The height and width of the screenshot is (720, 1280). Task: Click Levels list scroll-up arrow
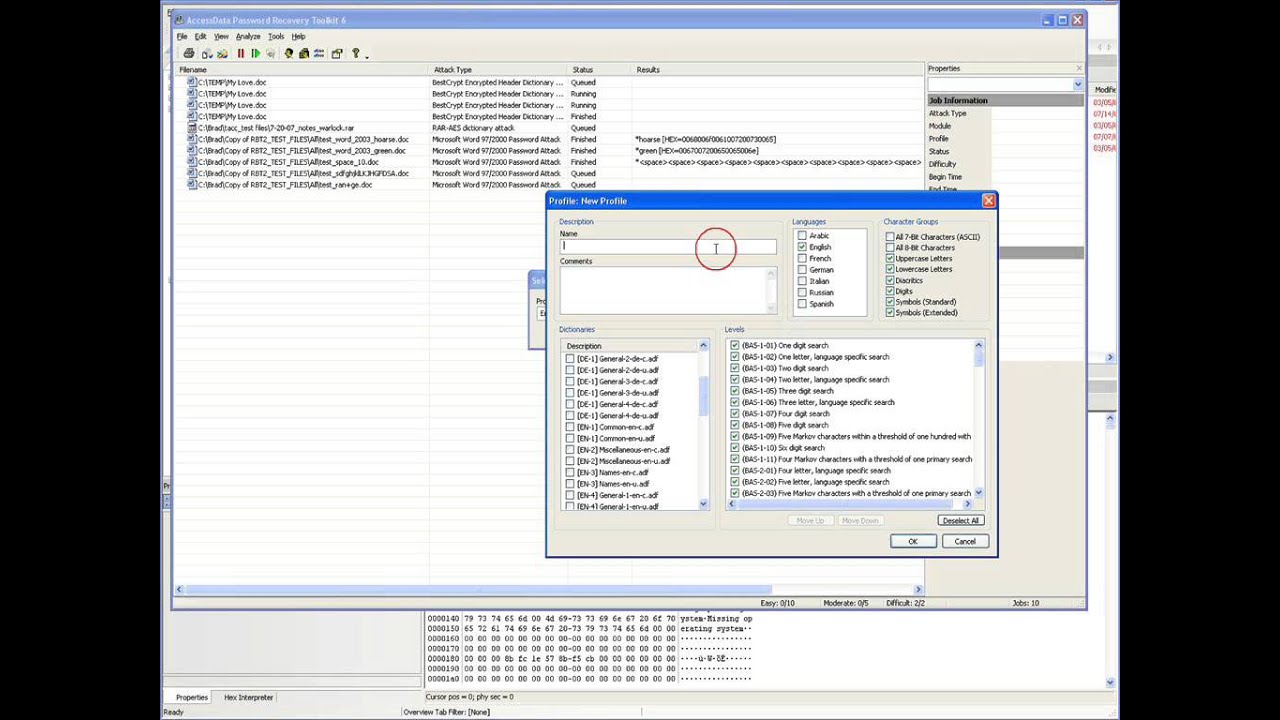tap(978, 346)
